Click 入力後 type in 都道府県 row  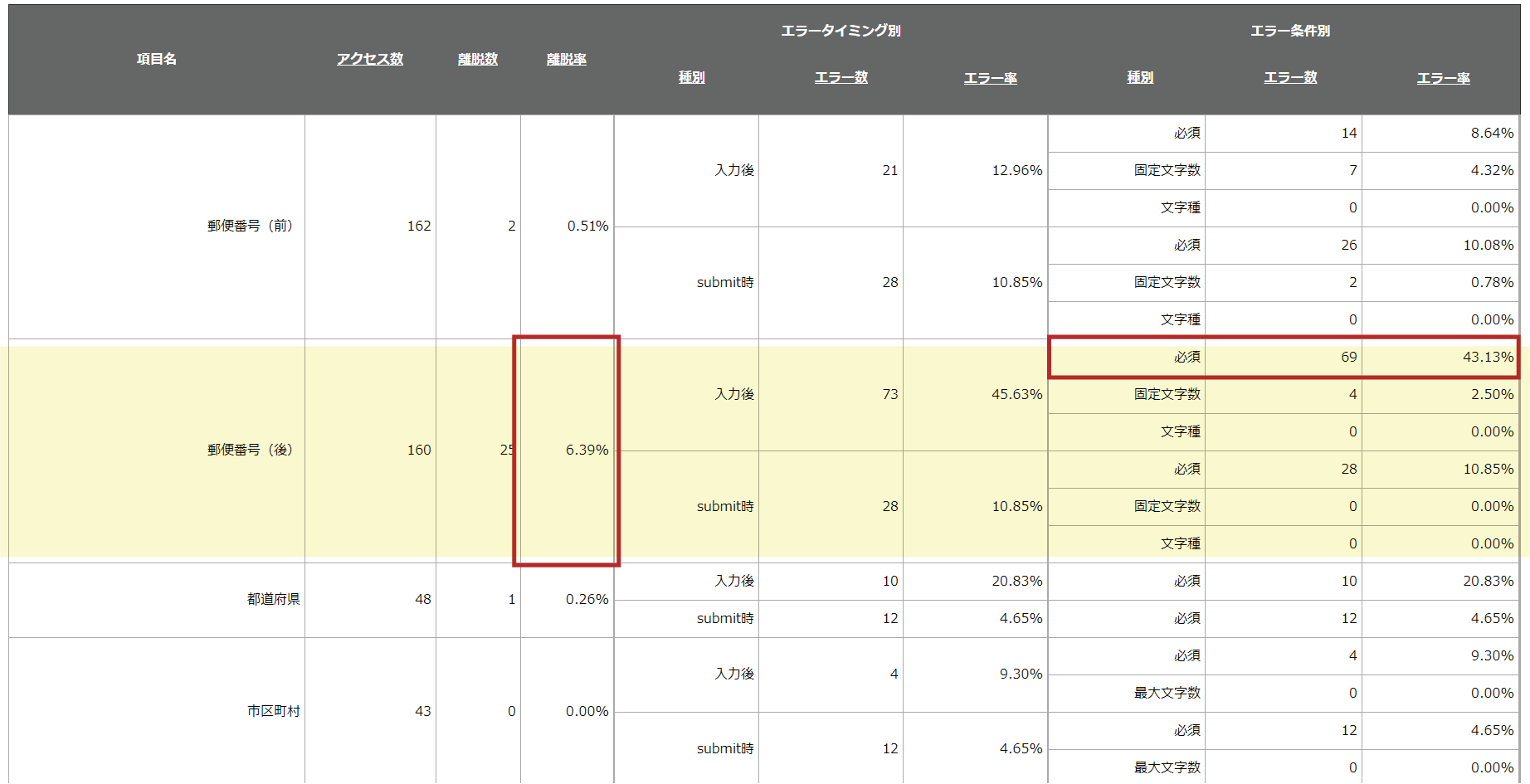pos(735,581)
